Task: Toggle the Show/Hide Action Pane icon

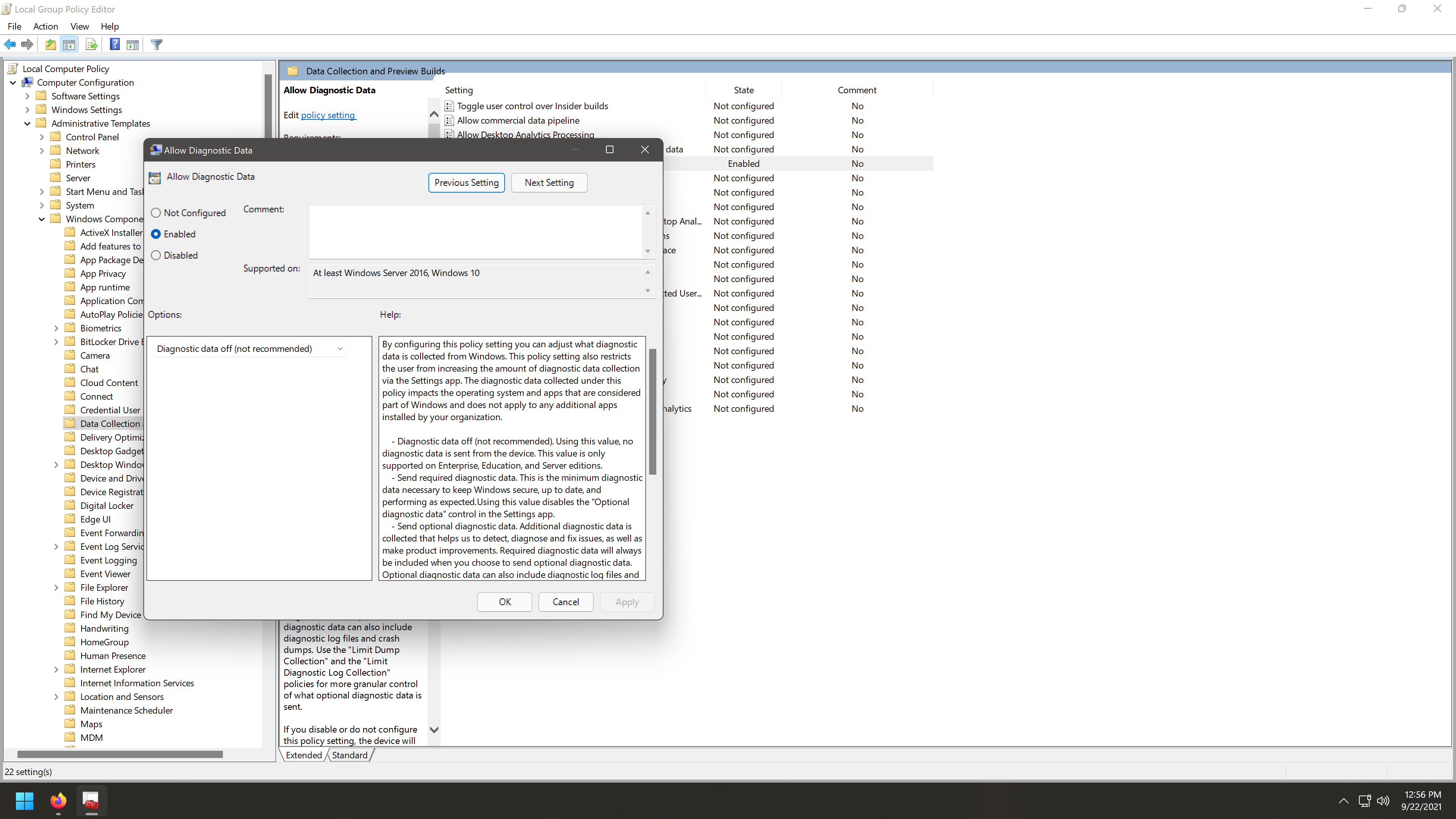Action: pos(133,44)
